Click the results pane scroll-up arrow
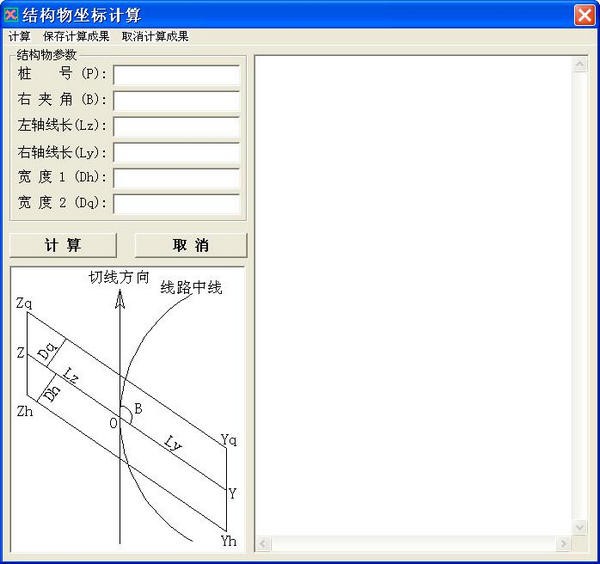Viewport: 600px width, 564px height. coord(580,65)
